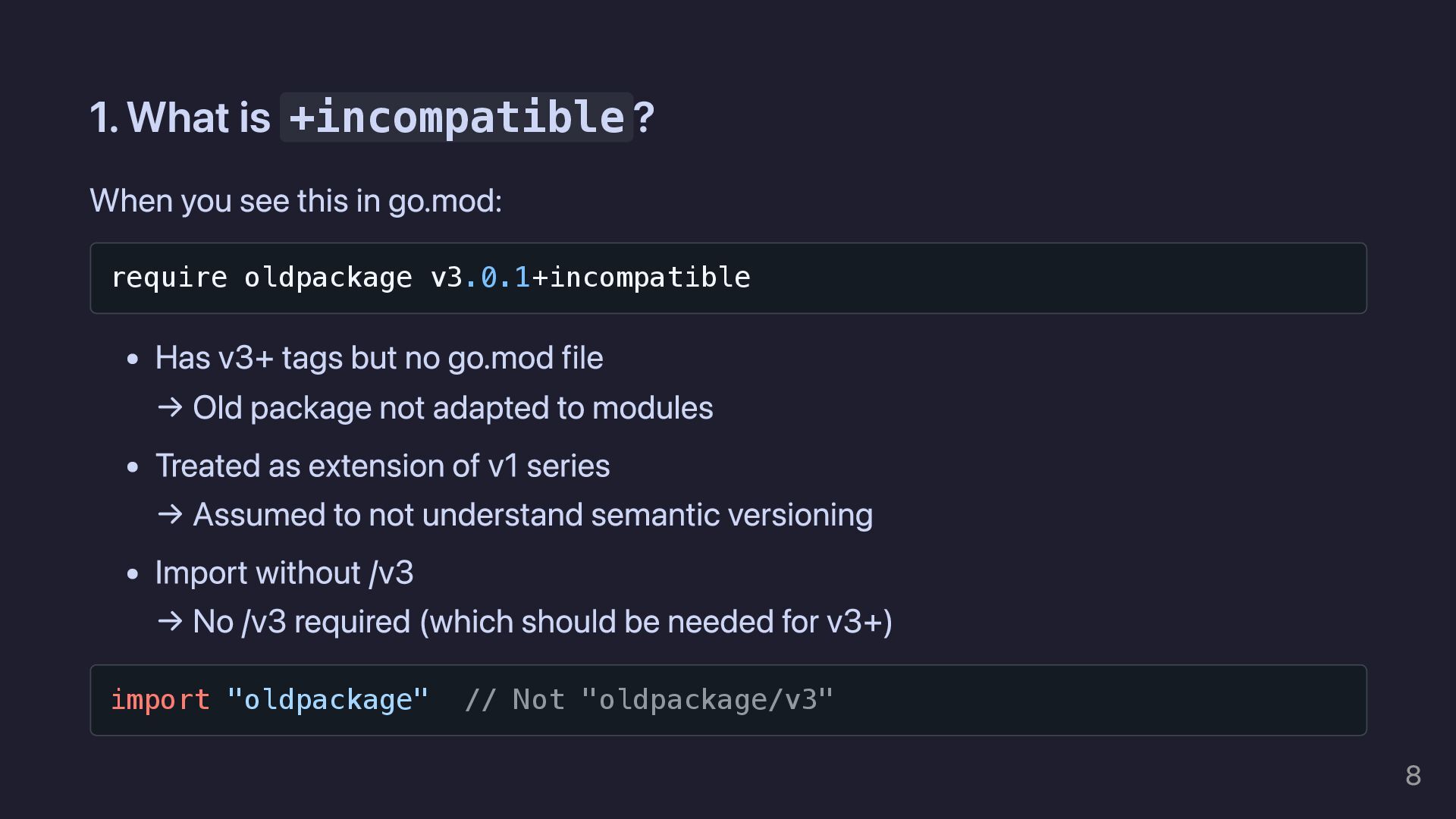Click the bullet dot beside "Import without /v3"
The image size is (1456, 819).
click(133, 574)
